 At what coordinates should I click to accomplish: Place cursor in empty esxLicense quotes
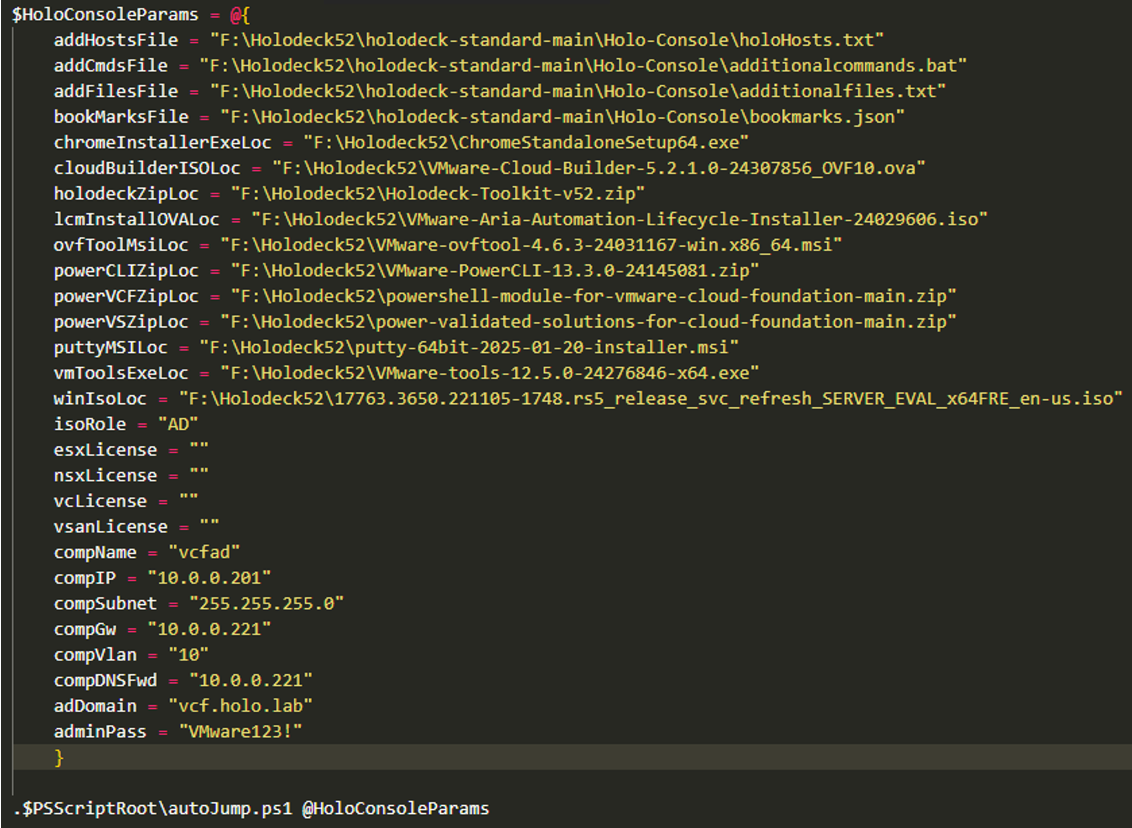(199, 450)
